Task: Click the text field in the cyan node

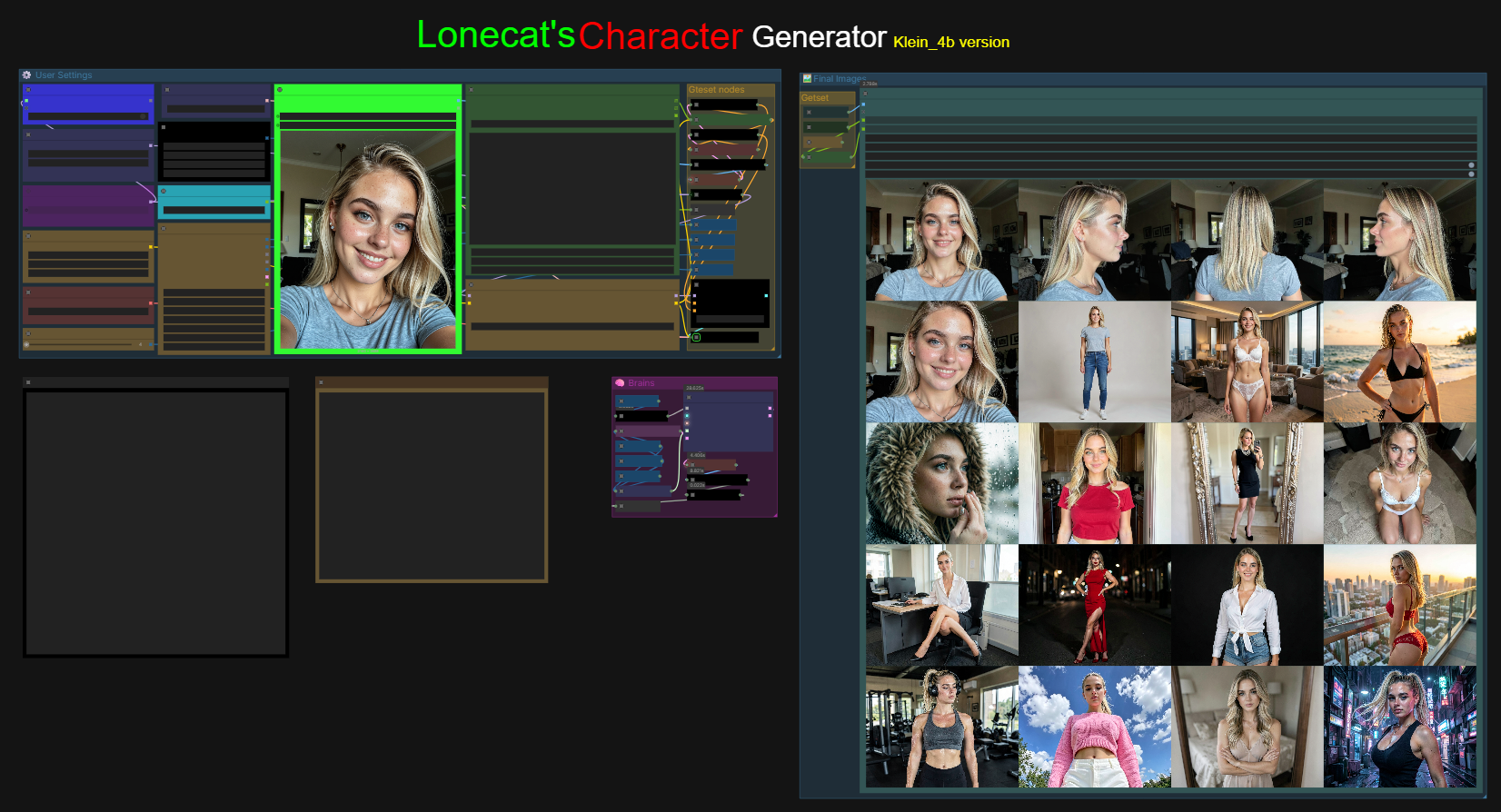Action: pyautogui.click(x=214, y=210)
